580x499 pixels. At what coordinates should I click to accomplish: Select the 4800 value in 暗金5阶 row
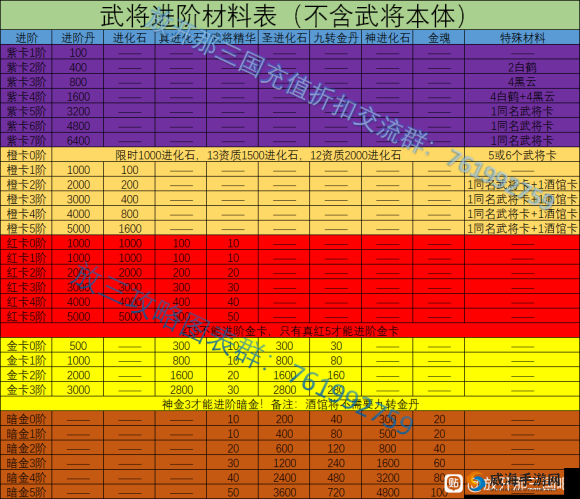point(388,492)
